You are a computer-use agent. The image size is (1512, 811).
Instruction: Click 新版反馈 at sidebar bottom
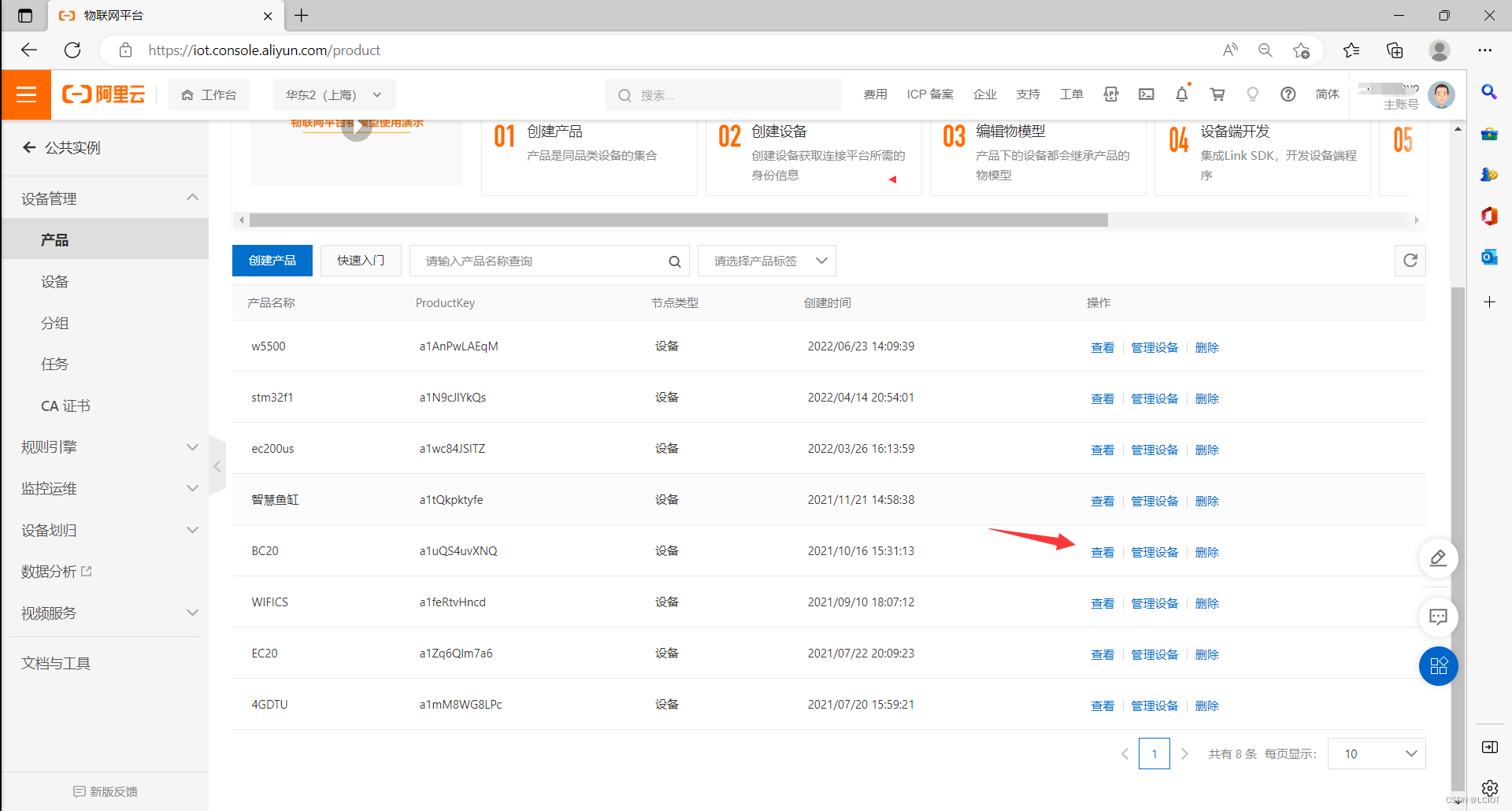[x=105, y=791]
